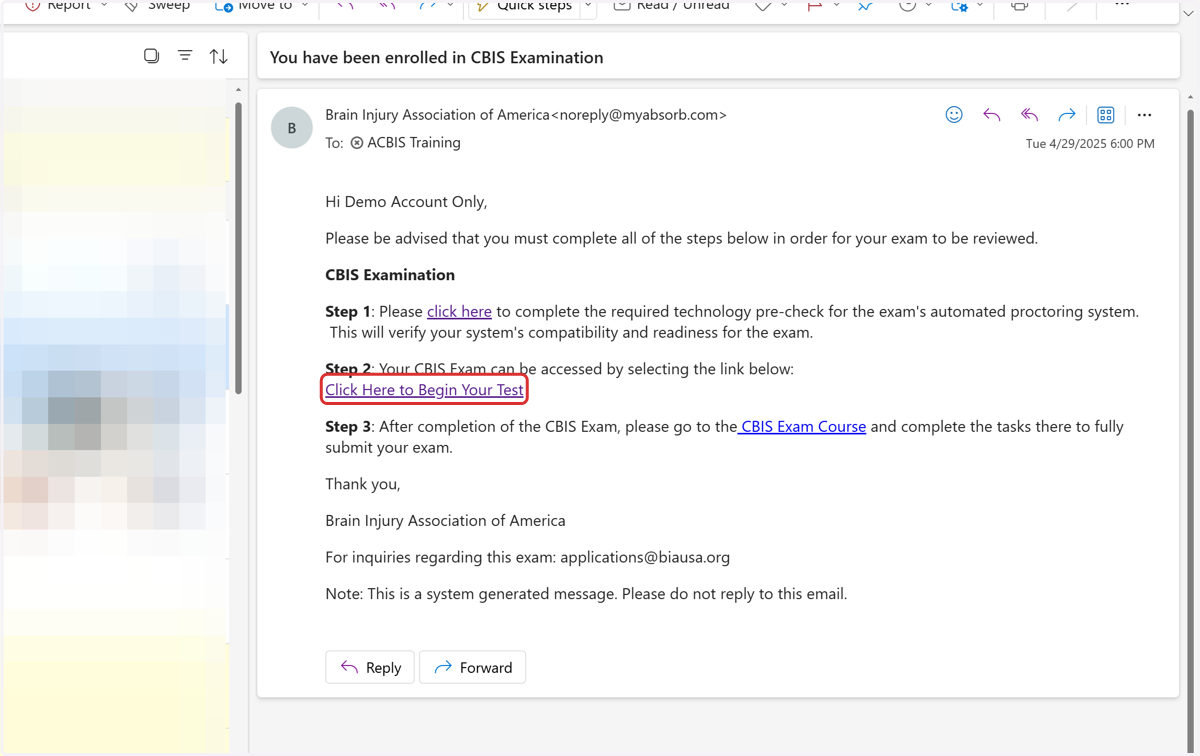Image resolution: width=1200 pixels, height=756 pixels.
Task: Open the Click Here to Begin Your Test link
Action: (x=424, y=390)
